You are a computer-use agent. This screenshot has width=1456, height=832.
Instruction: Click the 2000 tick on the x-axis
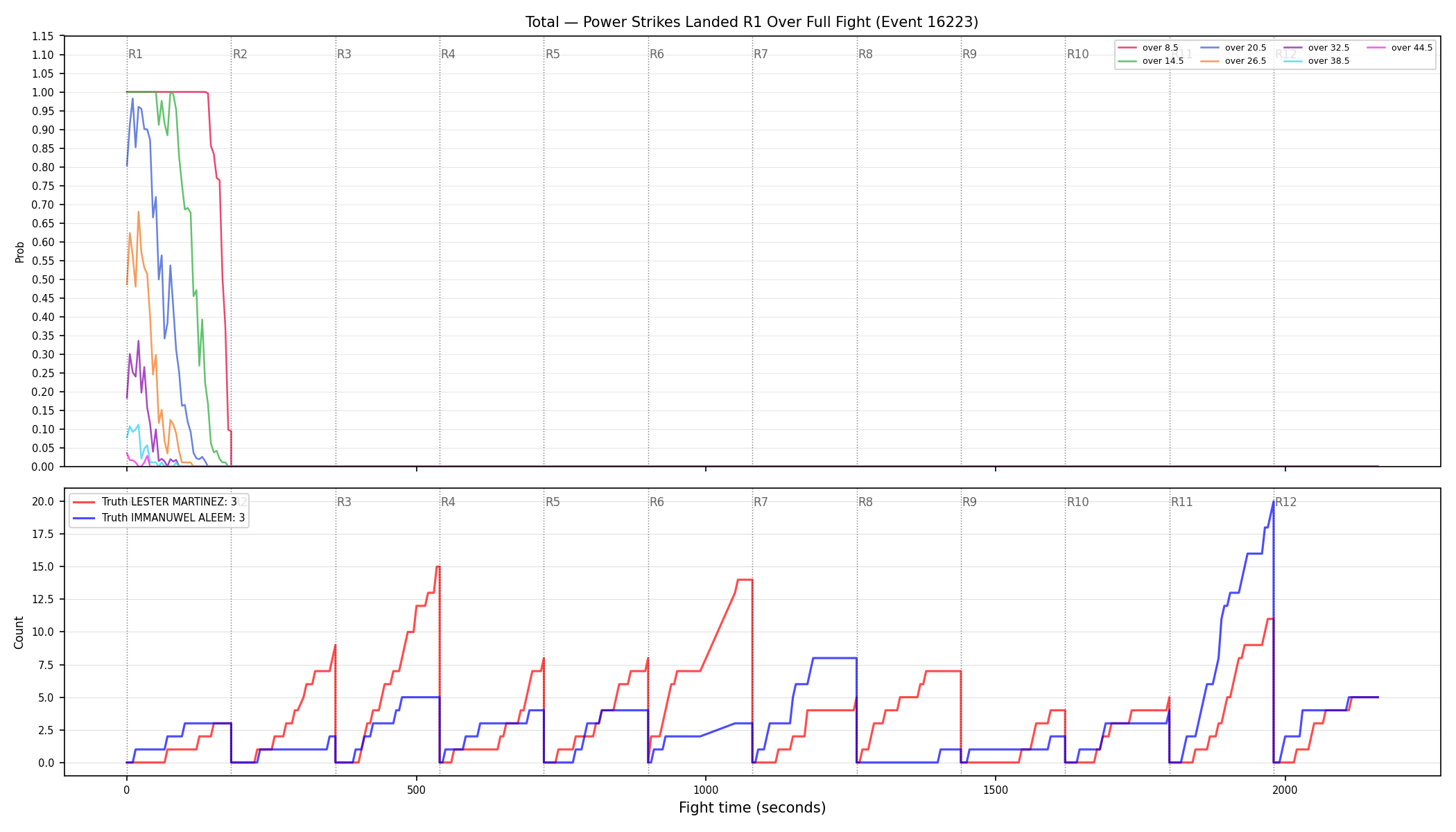(x=1285, y=790)
